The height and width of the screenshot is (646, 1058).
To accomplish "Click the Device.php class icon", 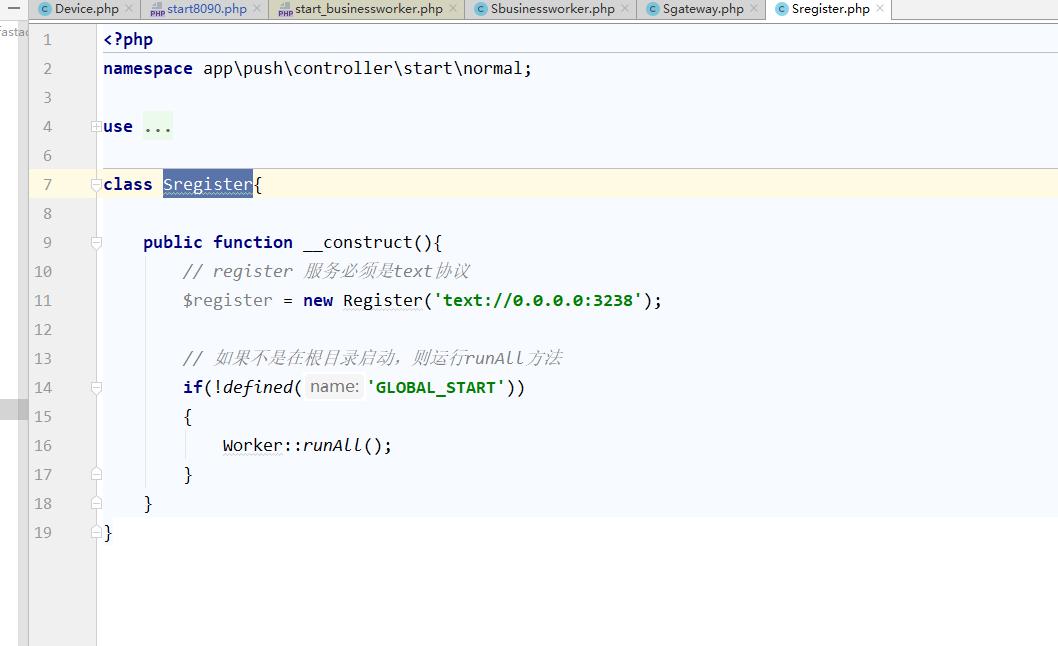I will [45, 9].
